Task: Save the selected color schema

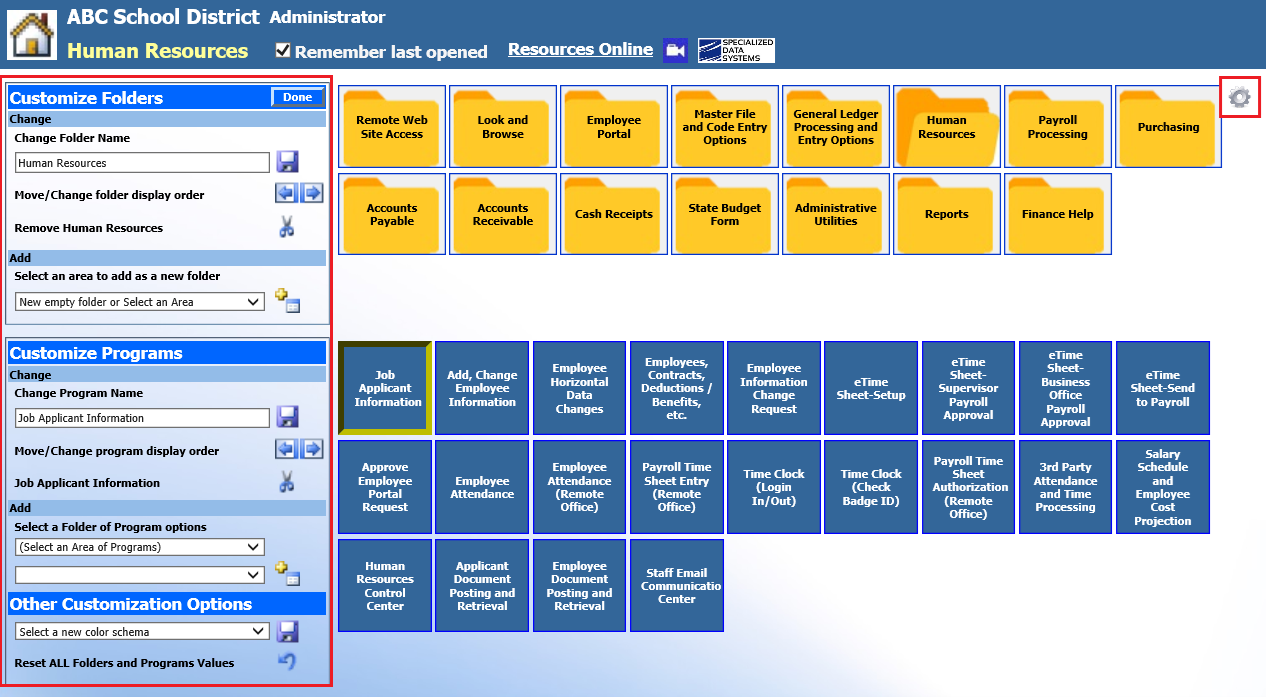Action: (x=287, y=631)
